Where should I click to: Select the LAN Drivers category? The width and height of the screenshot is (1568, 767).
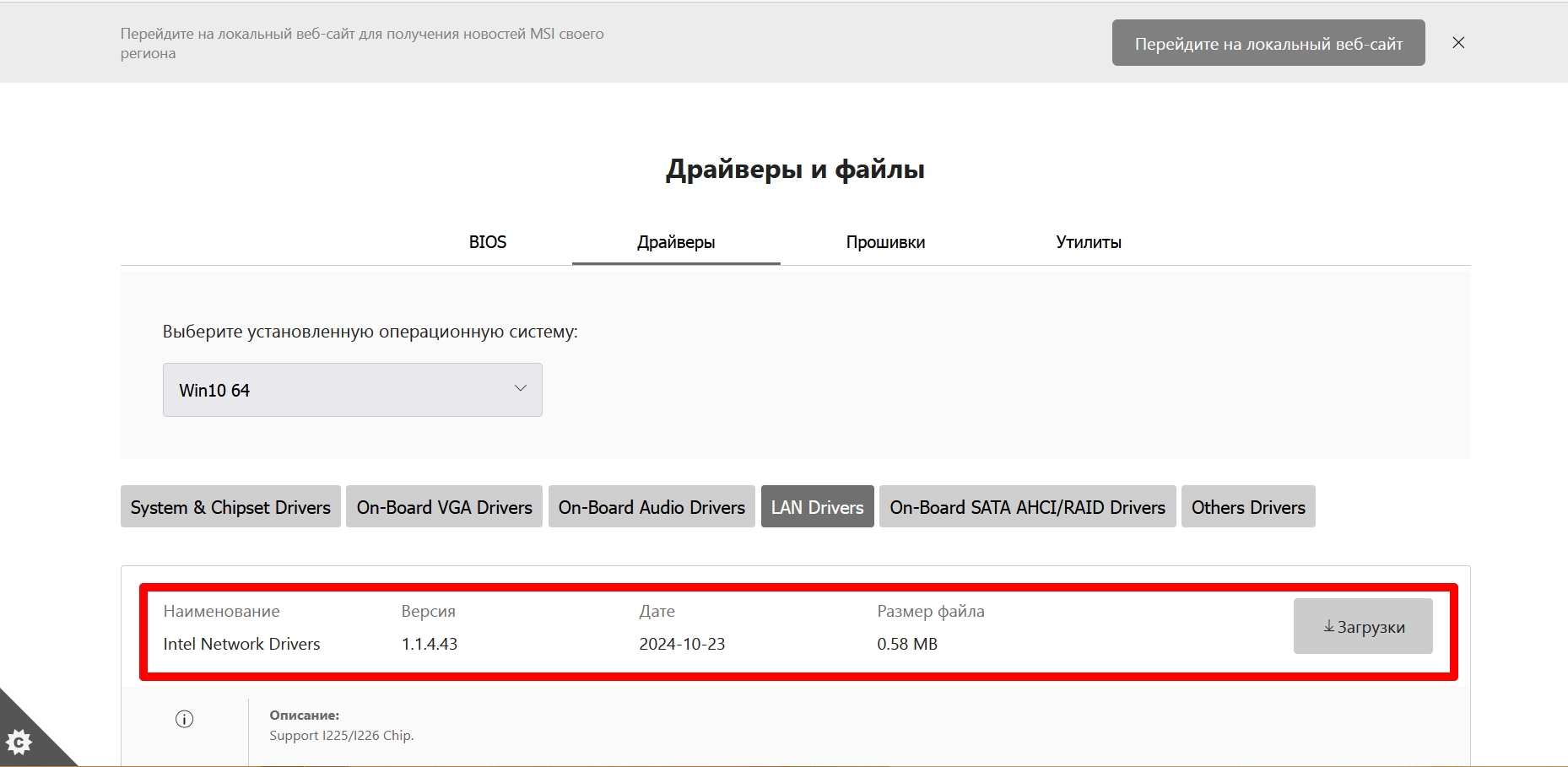(818, 506)
